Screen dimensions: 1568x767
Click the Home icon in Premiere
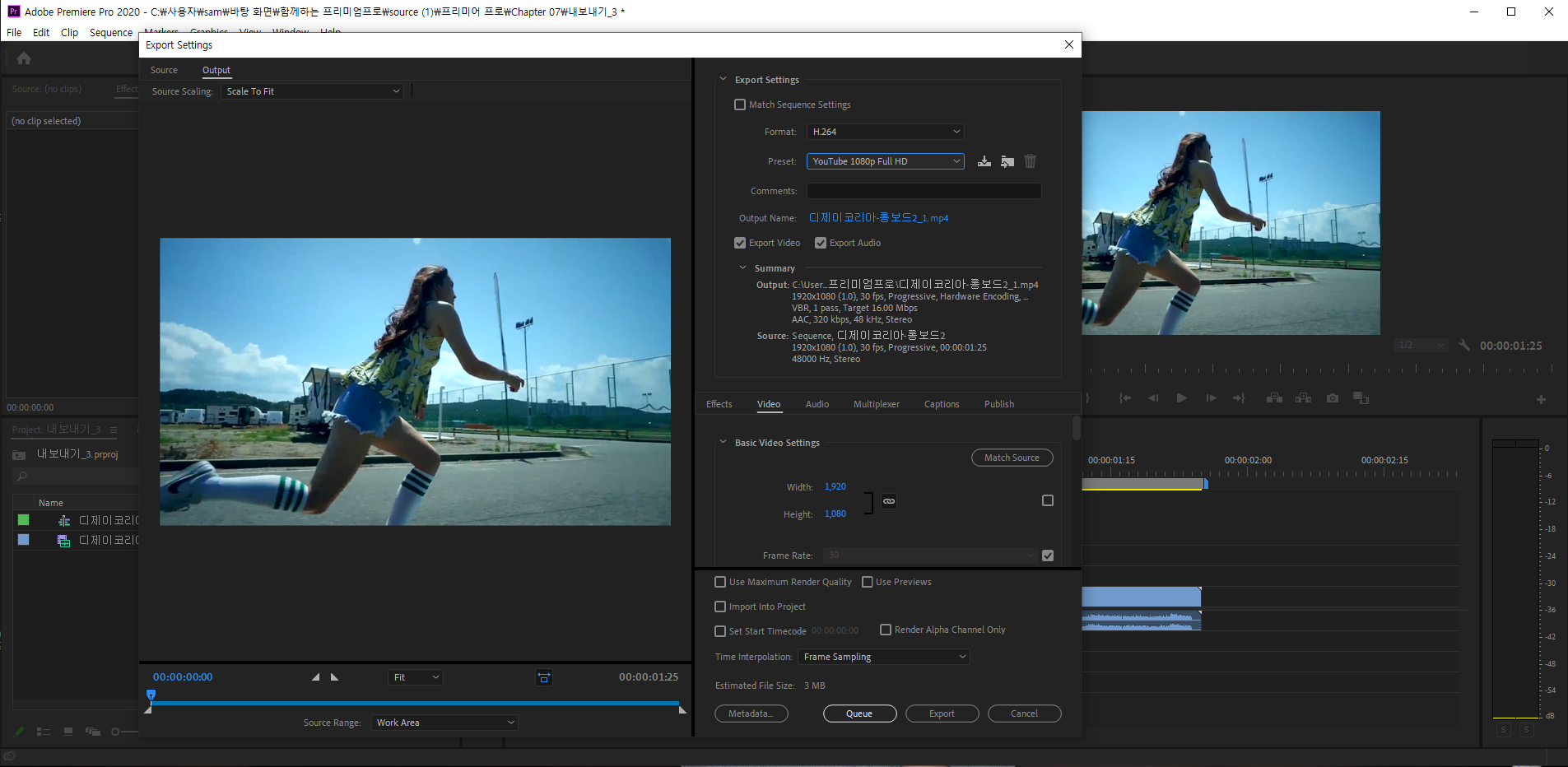[x=24, y=58]
